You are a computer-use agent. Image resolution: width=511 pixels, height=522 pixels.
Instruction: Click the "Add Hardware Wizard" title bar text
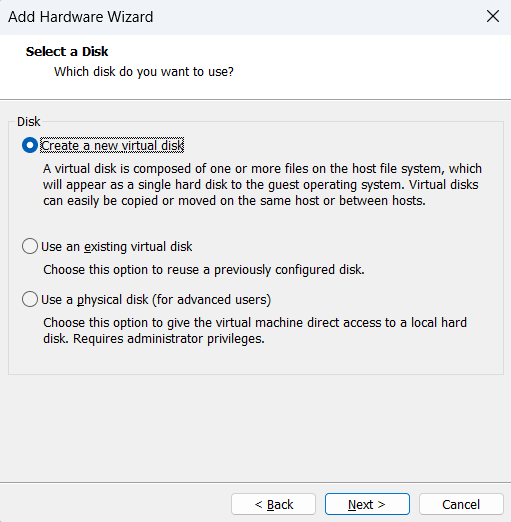(x=81, y=17)
